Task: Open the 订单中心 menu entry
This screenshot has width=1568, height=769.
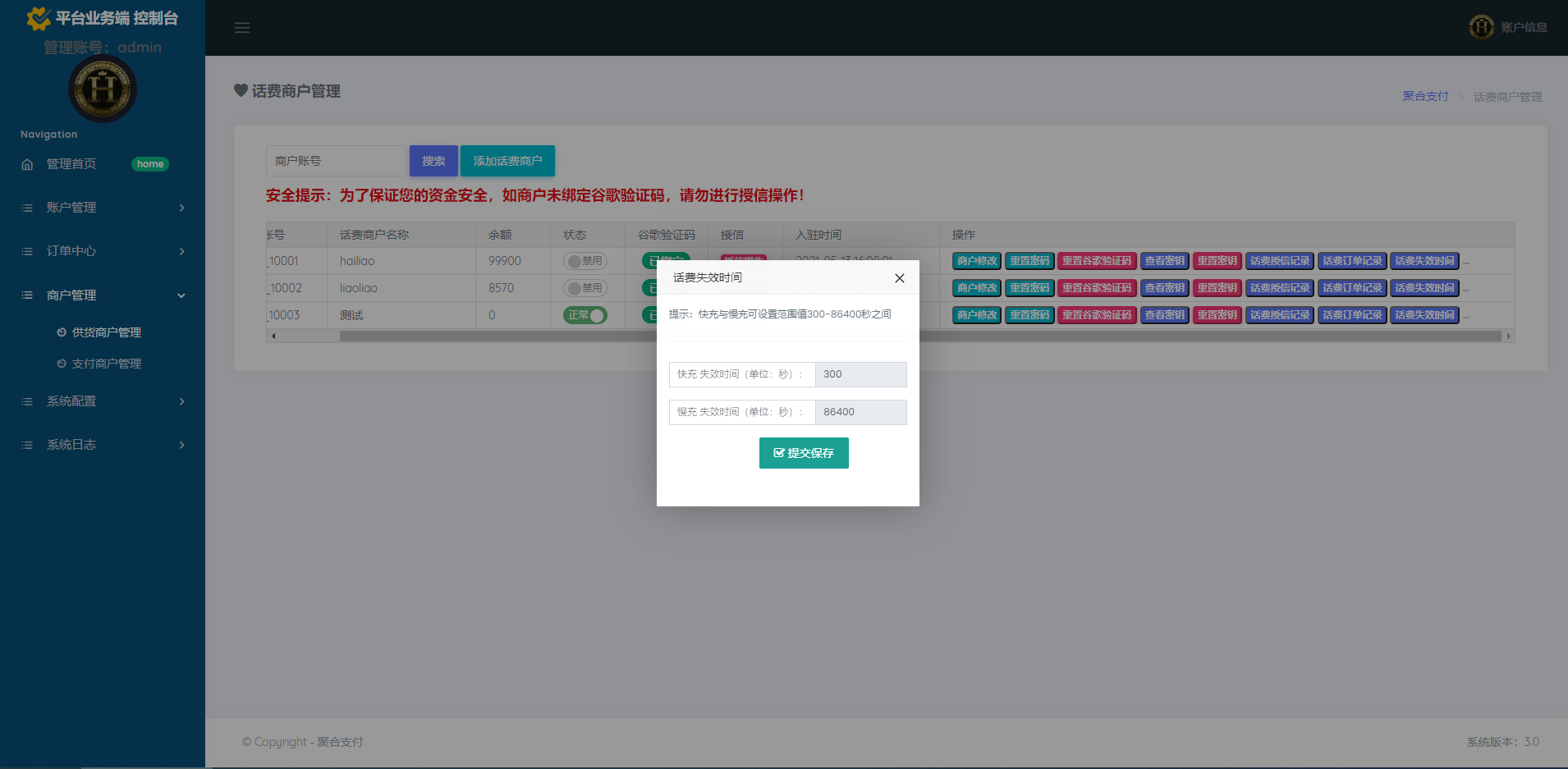Action: [x=70, y=251]
